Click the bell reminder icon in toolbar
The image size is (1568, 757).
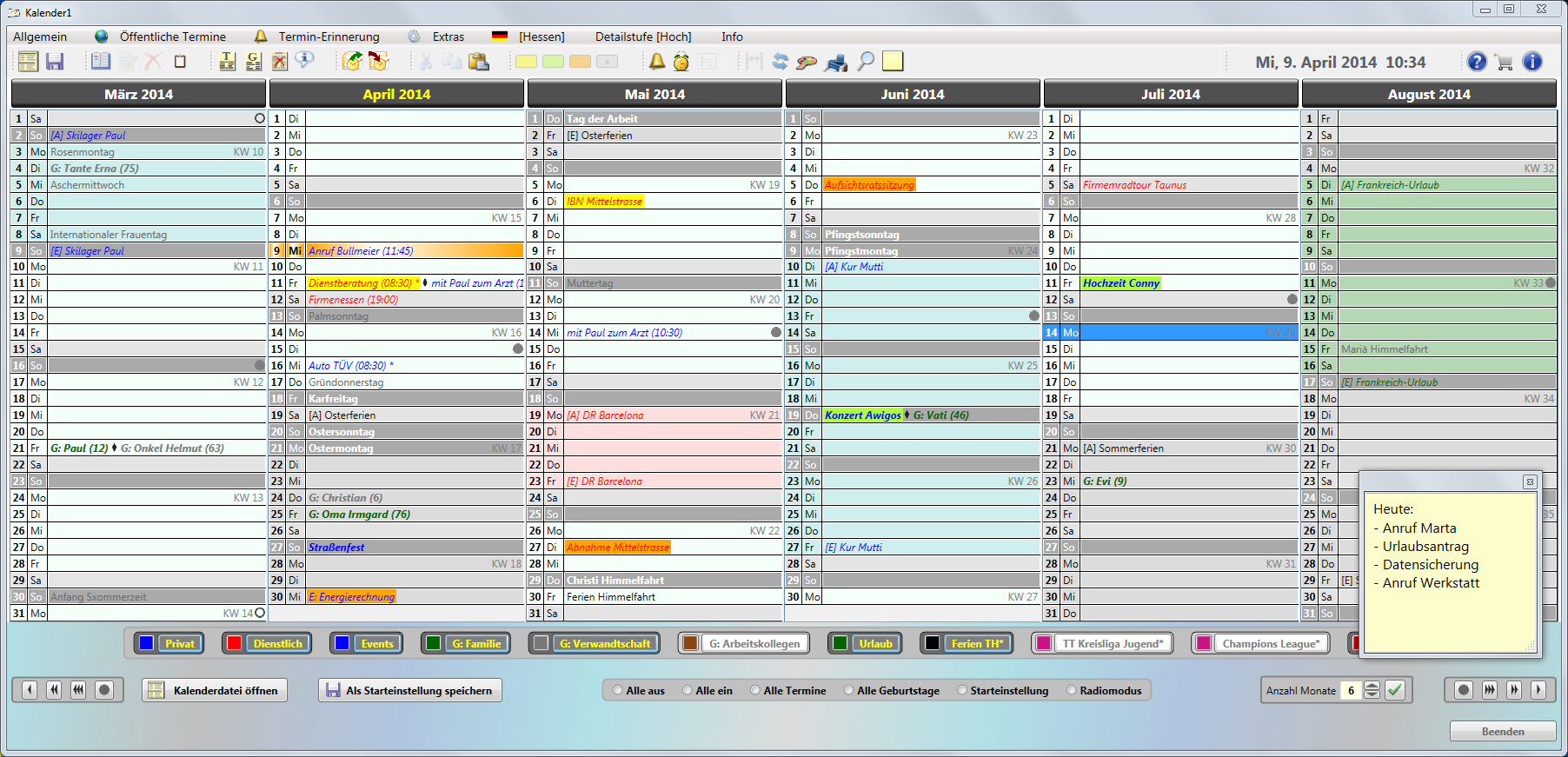tap(657, 62)
